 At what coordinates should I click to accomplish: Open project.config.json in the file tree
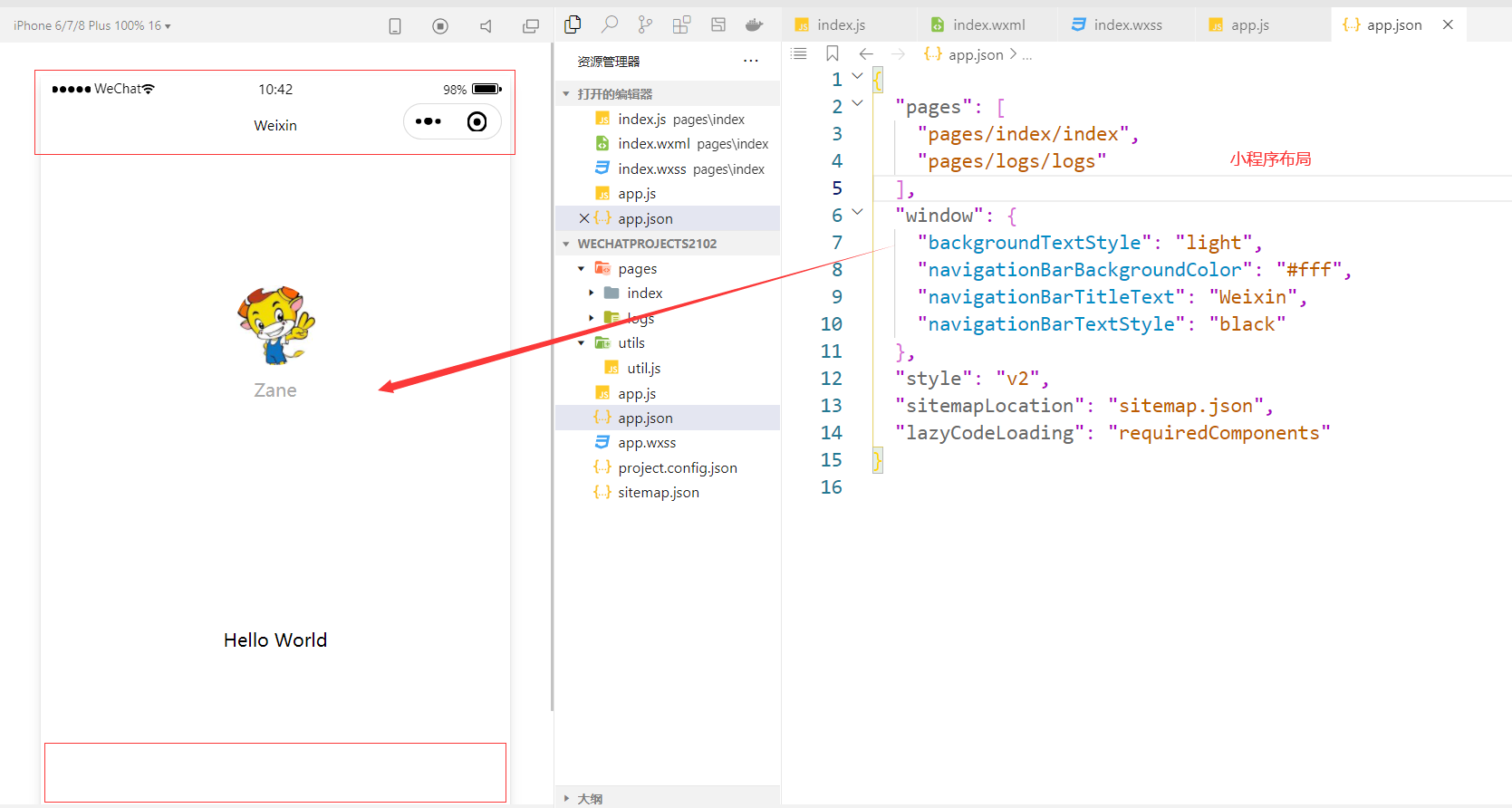point(668,467)
